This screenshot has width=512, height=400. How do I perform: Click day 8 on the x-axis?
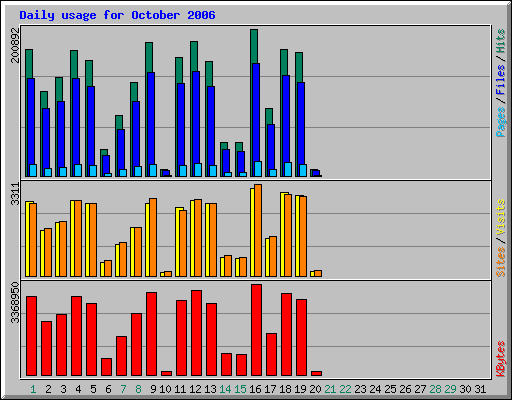point(138,389)
